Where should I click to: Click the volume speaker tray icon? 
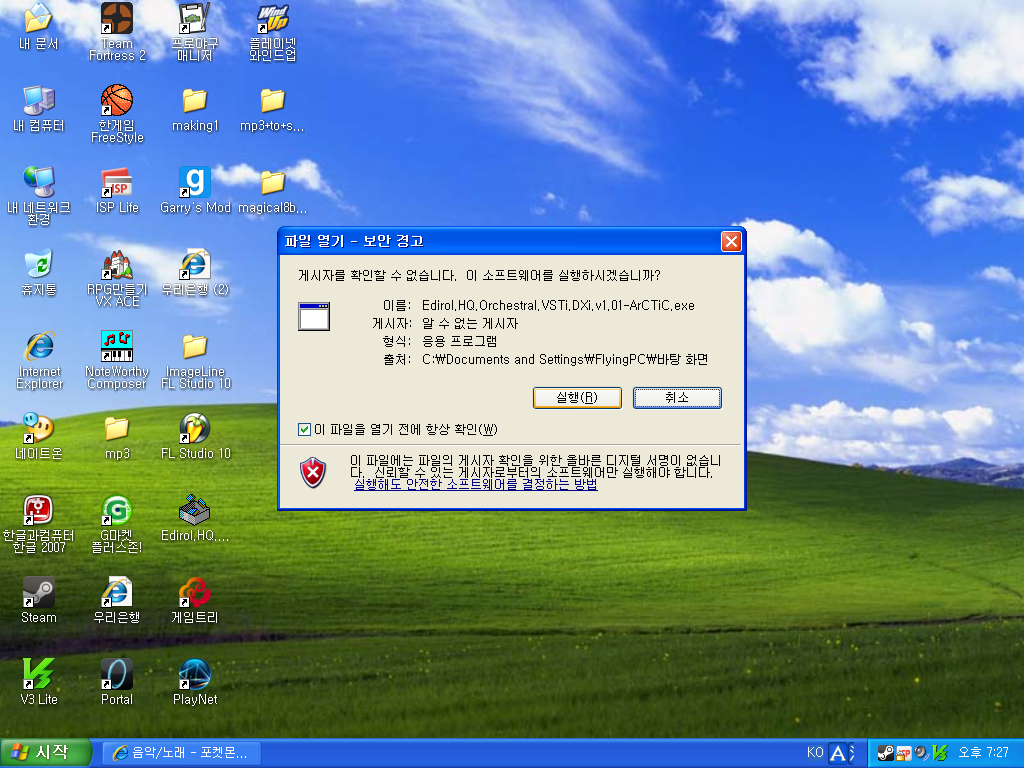(921, 753)
